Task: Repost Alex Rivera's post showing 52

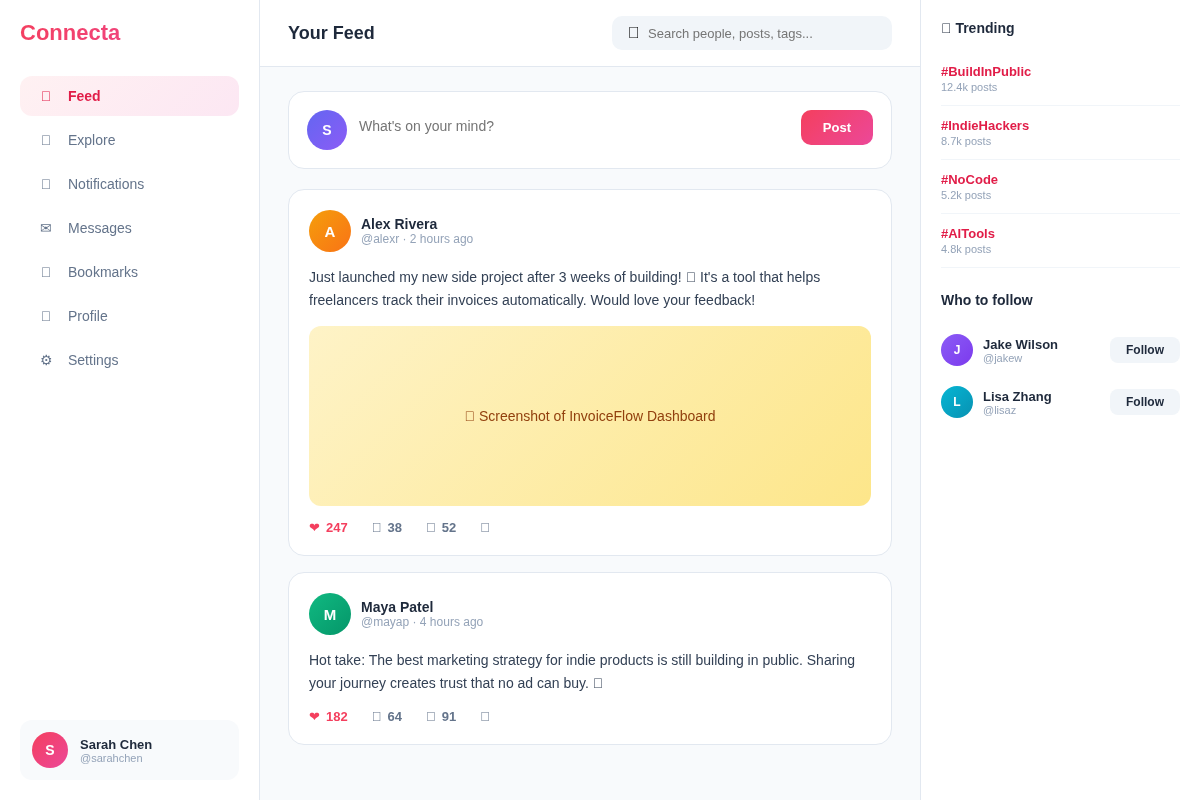Action: [x=441, y=527]
